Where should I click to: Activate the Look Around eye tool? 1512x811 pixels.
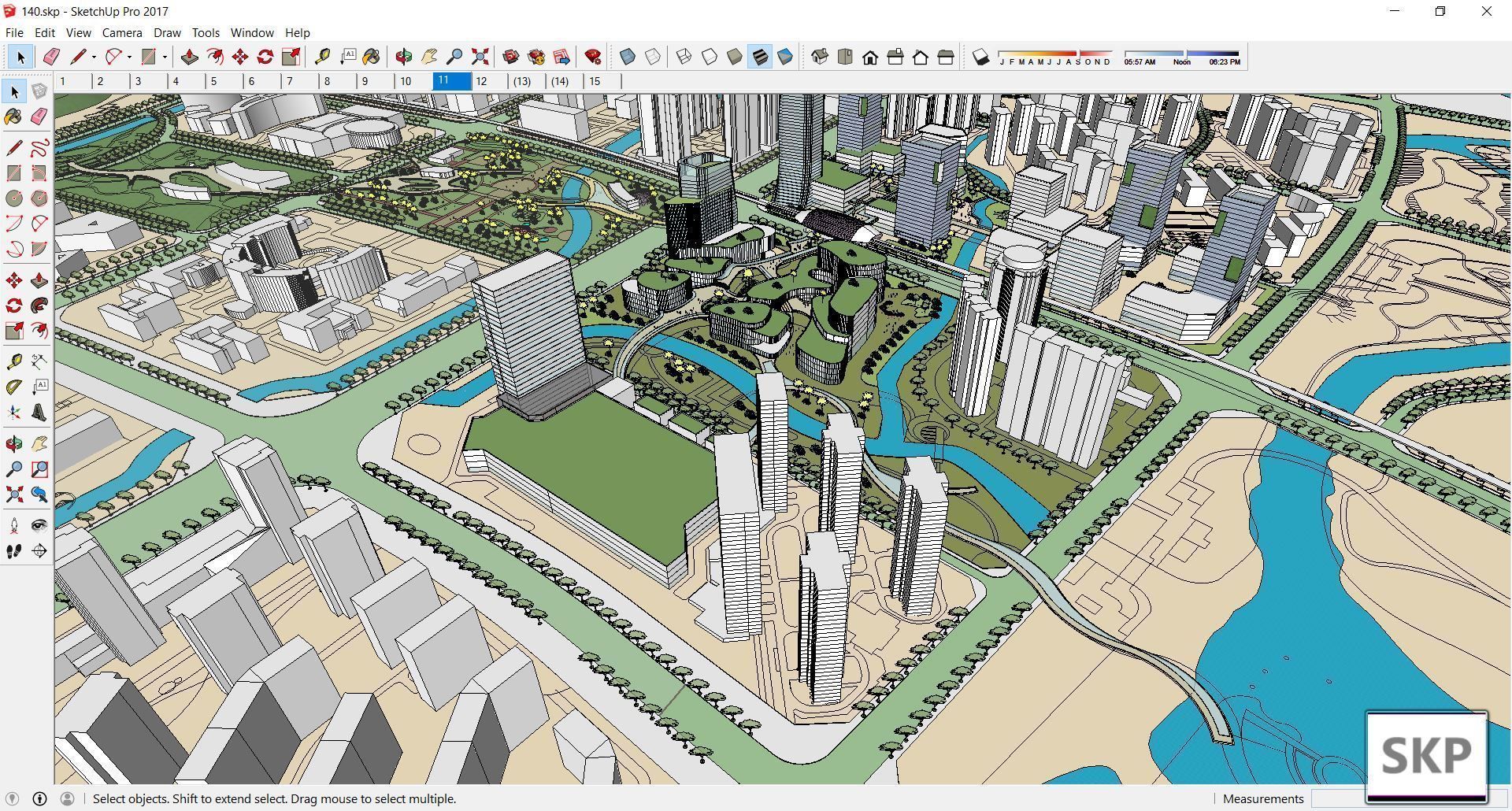coord(39,526)
